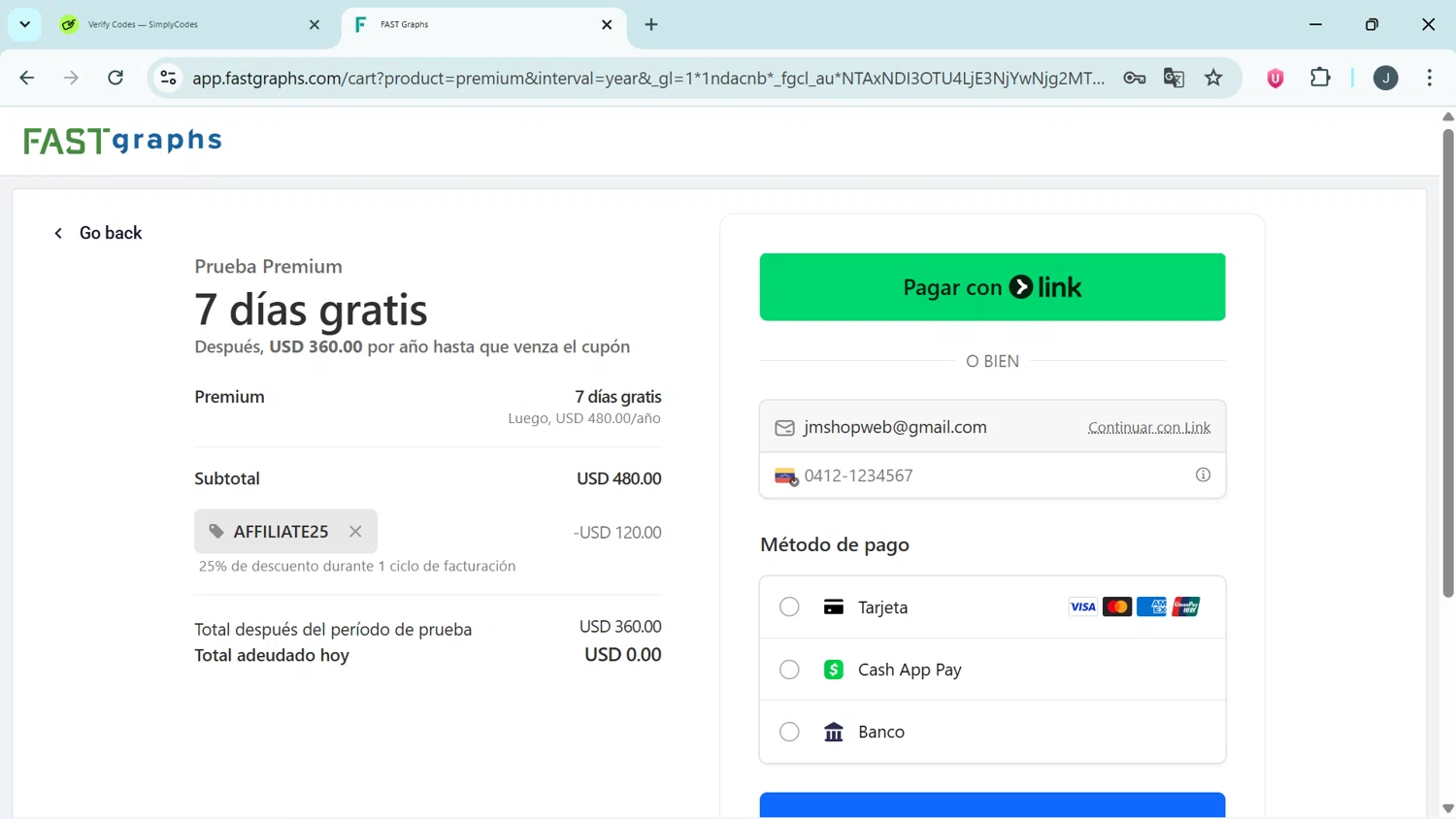Screen dimensions: 1456x819
Task: Bookmark this page with the star icon
Action: (x=1213, y=78)
